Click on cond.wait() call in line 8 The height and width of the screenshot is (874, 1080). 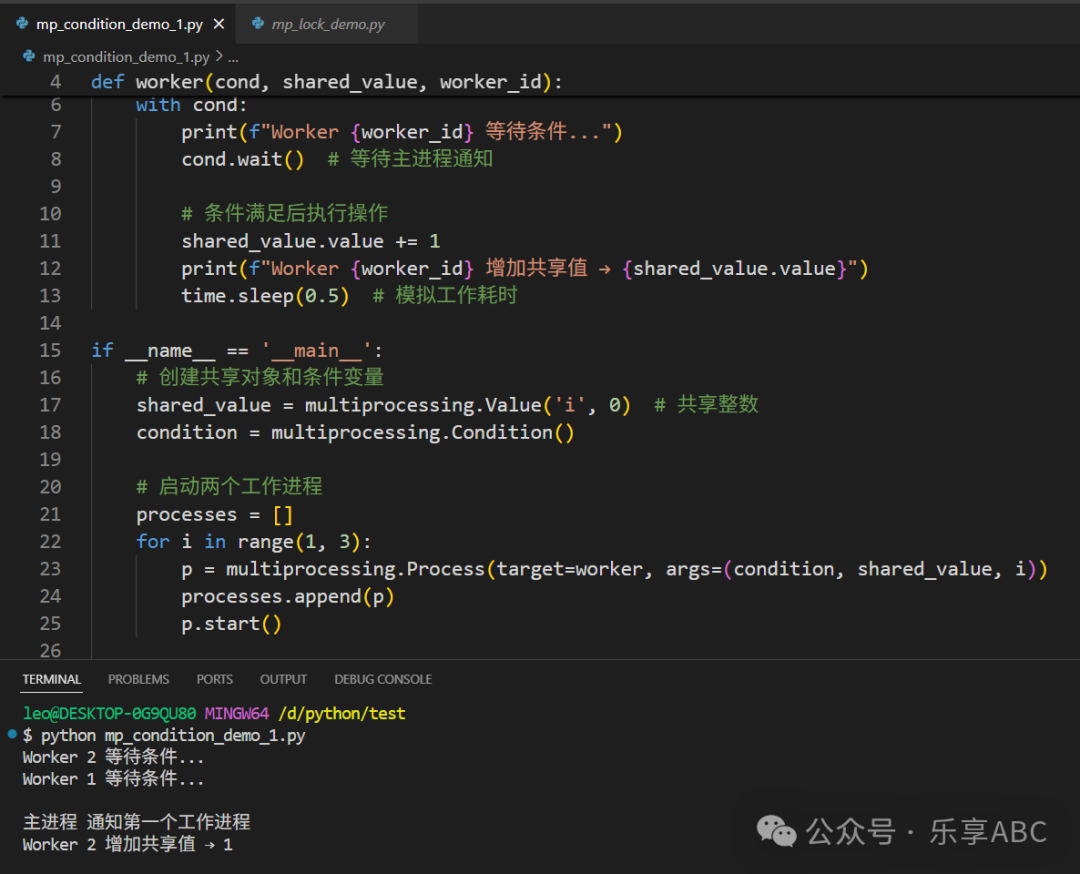[x=242, y=159]
